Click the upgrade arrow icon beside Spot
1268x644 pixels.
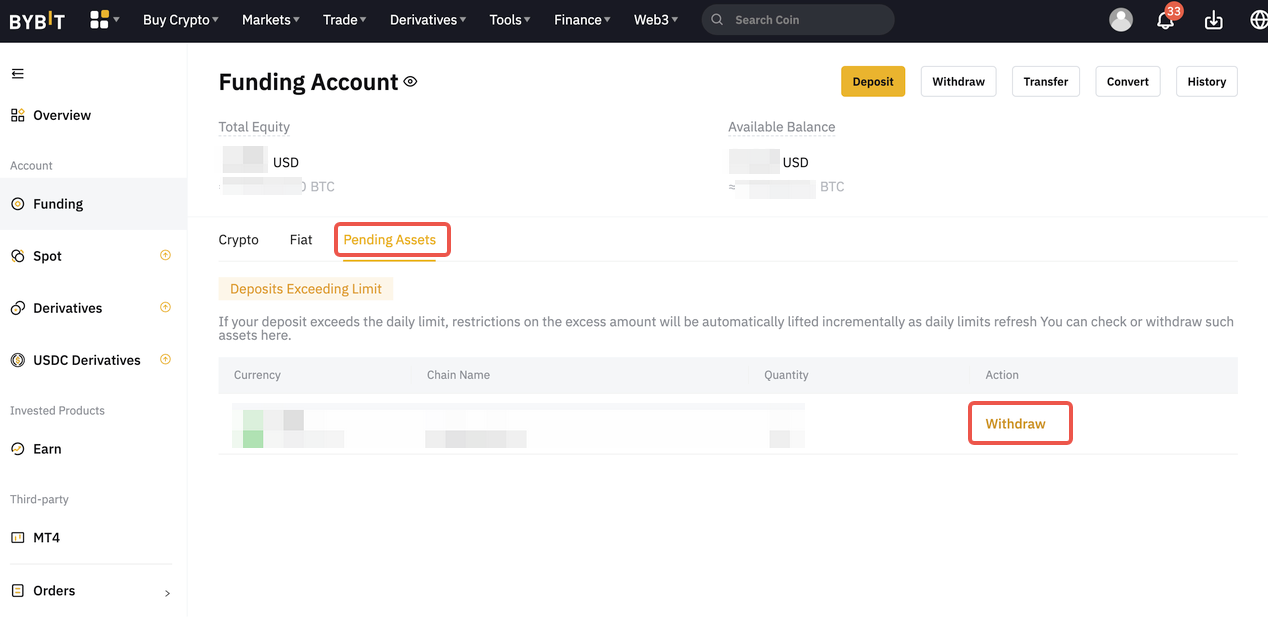[166, 255]
